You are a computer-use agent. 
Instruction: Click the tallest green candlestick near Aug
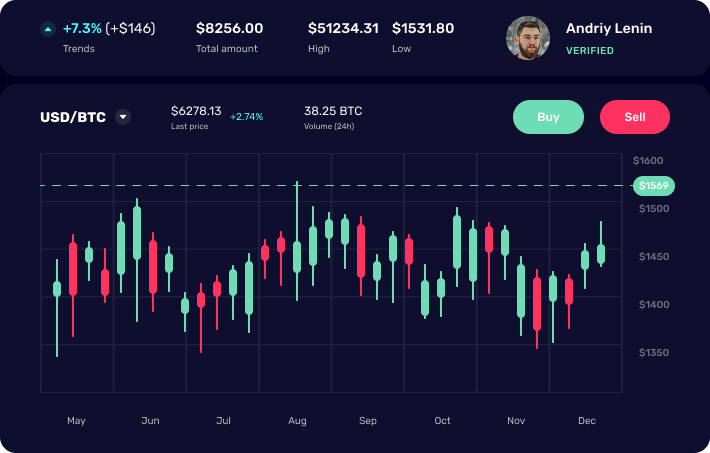[297, 241]
